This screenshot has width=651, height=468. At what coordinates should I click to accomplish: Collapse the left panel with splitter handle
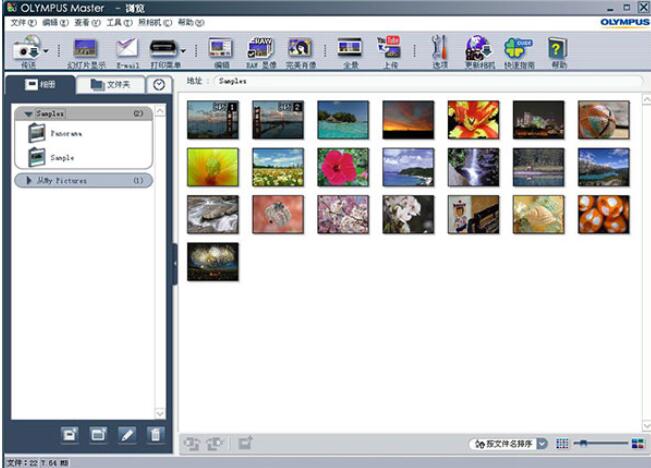coord(175,264)
